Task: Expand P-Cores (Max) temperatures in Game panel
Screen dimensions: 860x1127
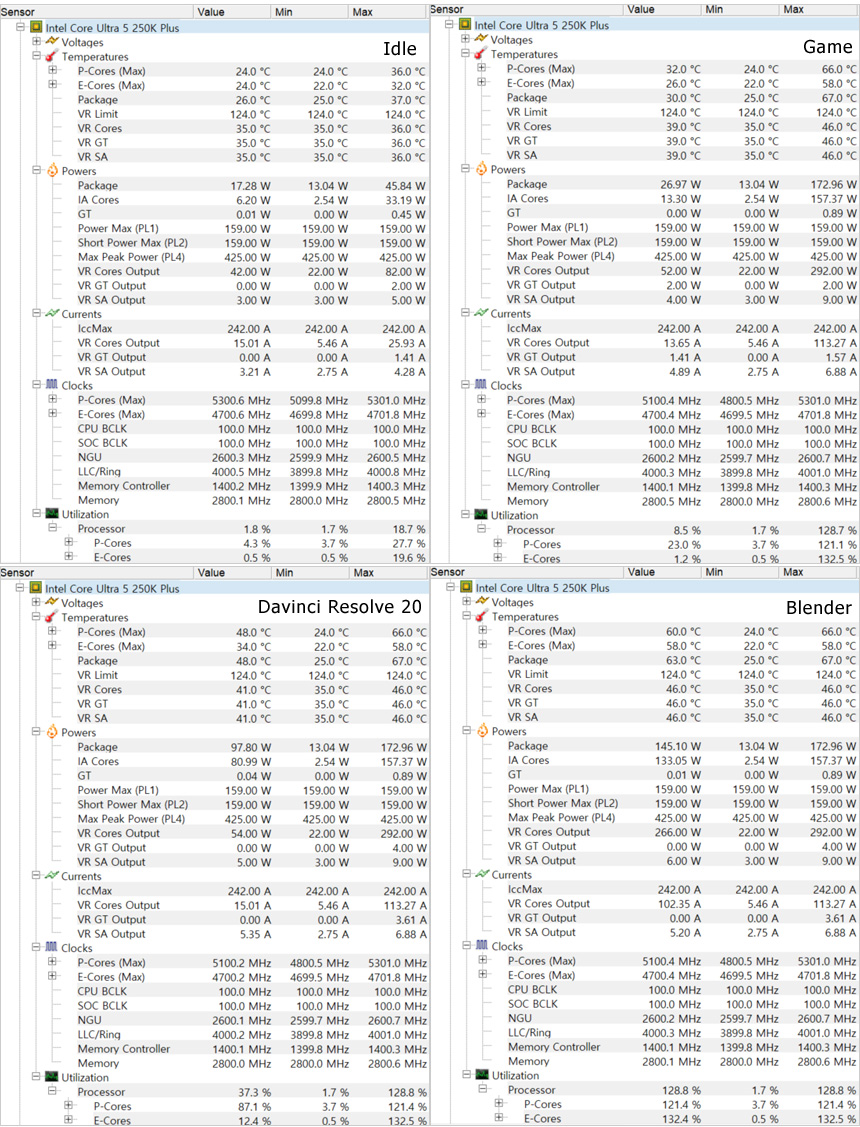Action: point(482,69)
